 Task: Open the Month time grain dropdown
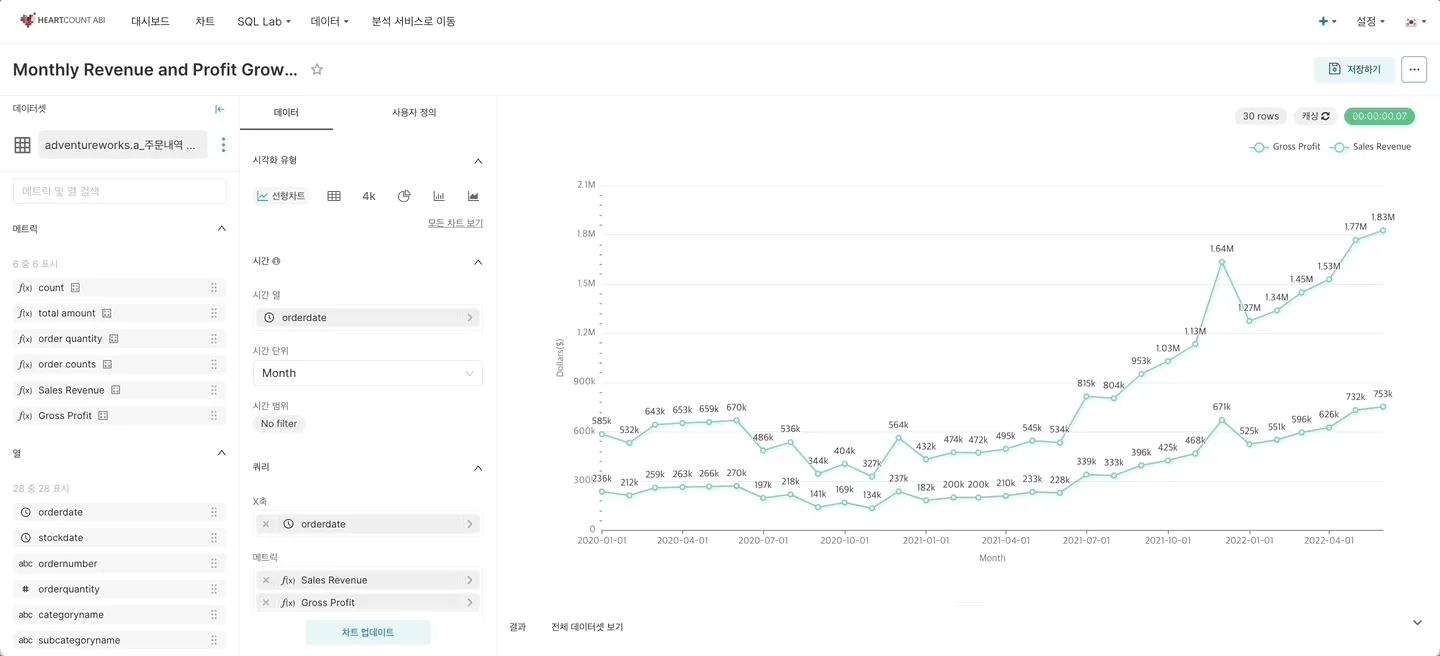pos(367,373)
